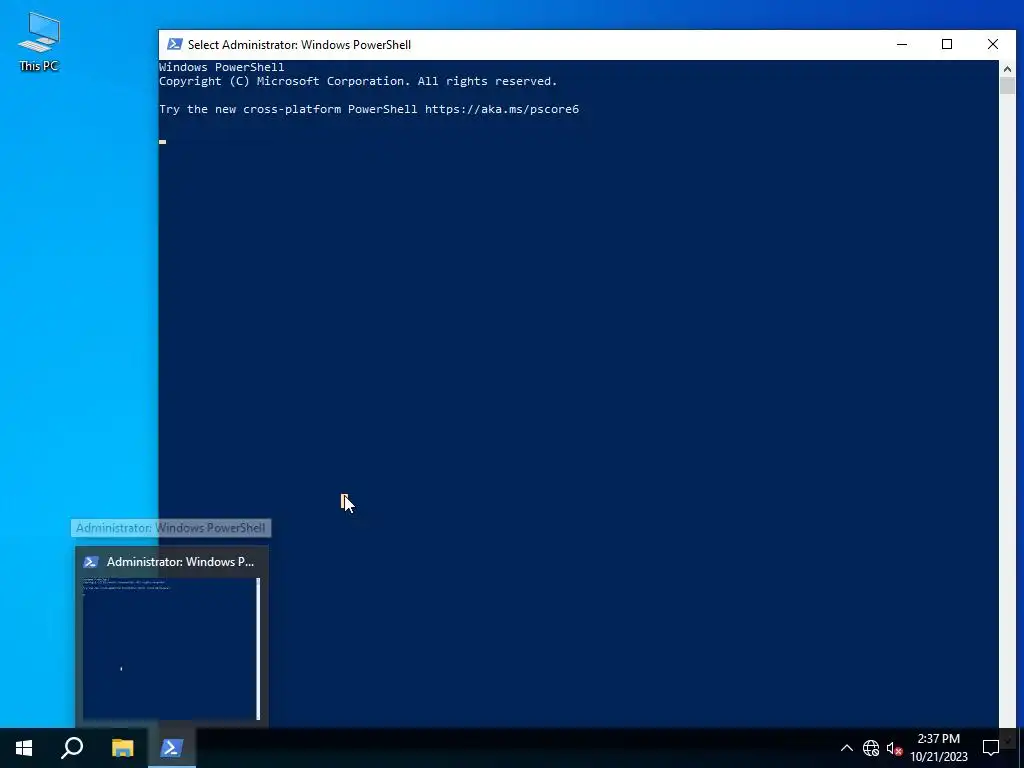The width and height of the screenshot is (1024, 768).
Task: Select the Administrator PowerShell preview thumbnail
Action: (171, 648)
